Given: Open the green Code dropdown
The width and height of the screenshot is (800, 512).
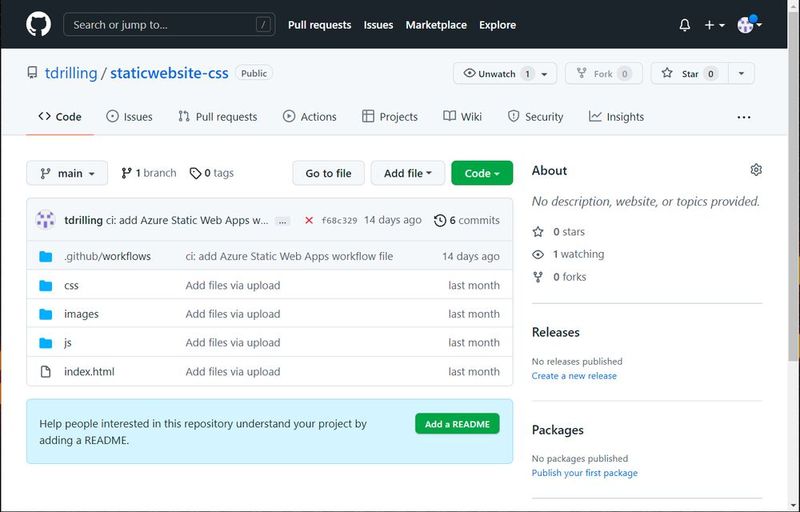Looking at the screenshot, I should pyautogui.click(x=482, y=173).
